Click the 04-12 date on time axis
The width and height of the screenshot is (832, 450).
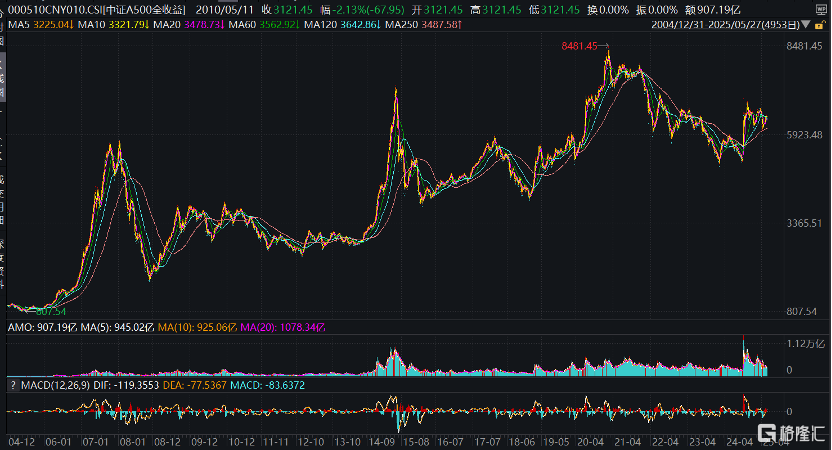[x=22, y=442]
